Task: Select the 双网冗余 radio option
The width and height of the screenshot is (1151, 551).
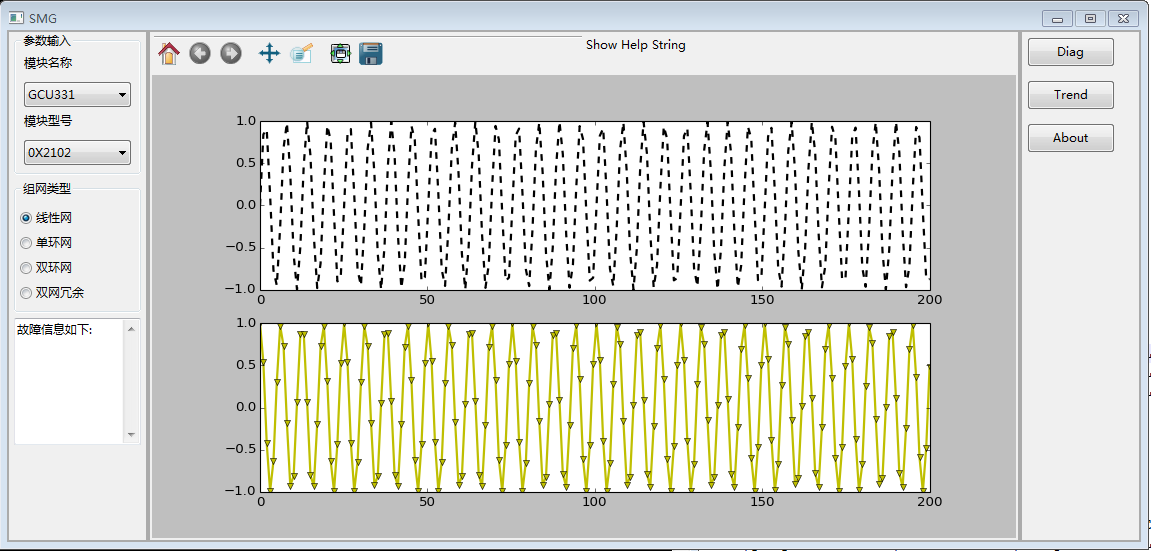Action: pyautogui.click(x=52, y=293)
